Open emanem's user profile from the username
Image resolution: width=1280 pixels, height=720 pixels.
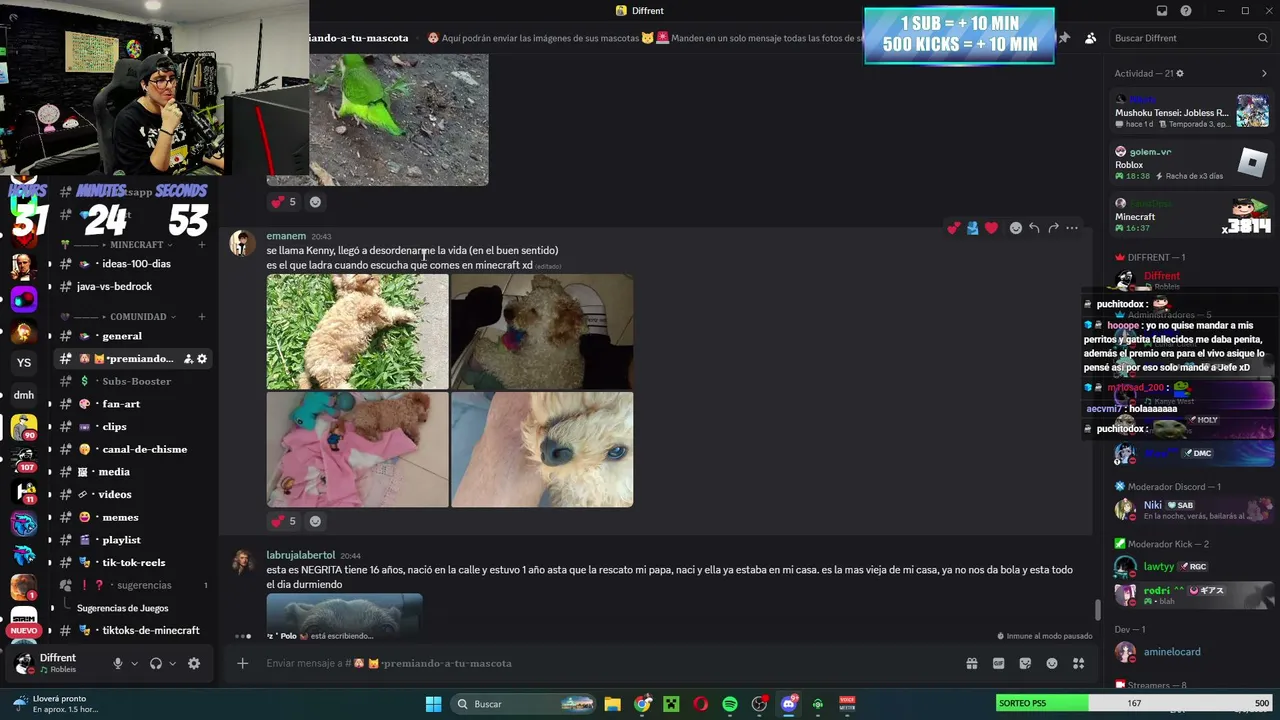coord(286,236)
